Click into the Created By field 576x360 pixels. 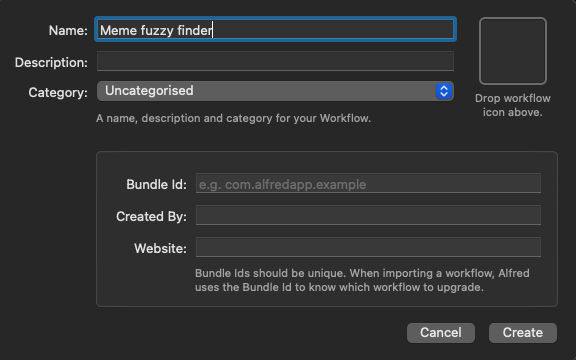pos(368,215)
